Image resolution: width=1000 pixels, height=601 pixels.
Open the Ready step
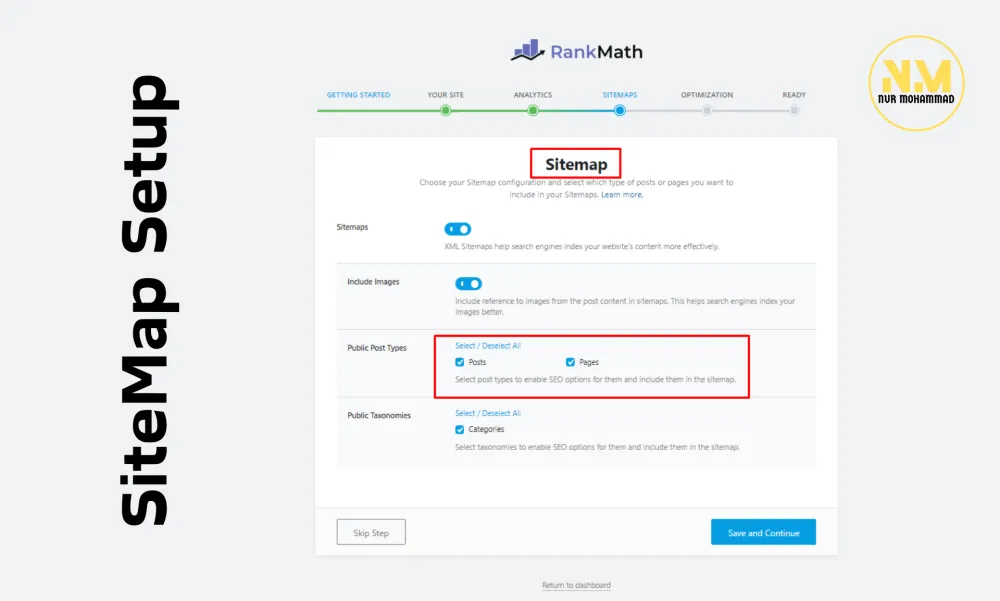[794, 95]
